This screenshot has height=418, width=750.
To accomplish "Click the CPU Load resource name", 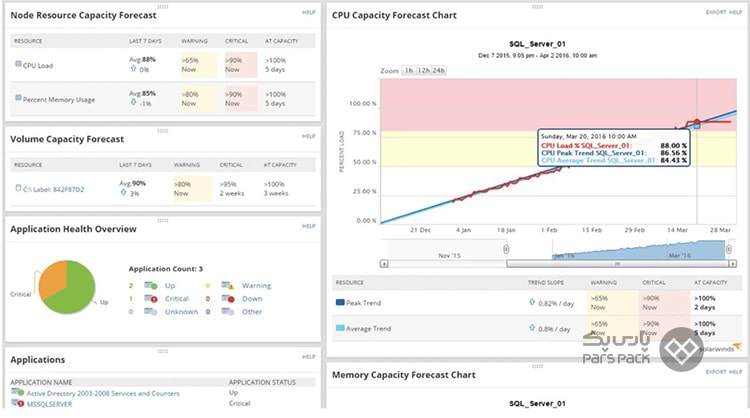I will (x=38, y=66).
